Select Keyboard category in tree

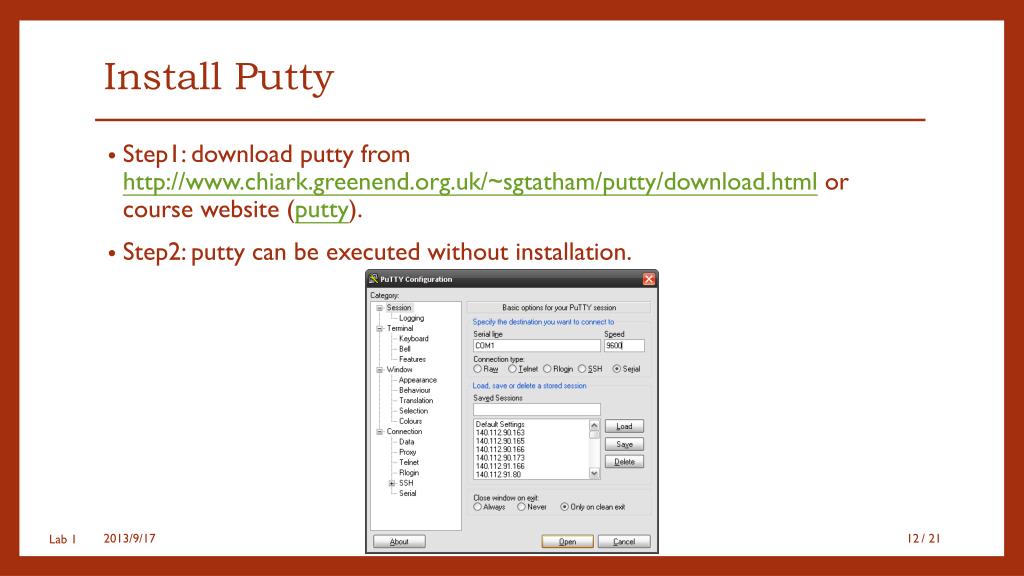[413, 338]
